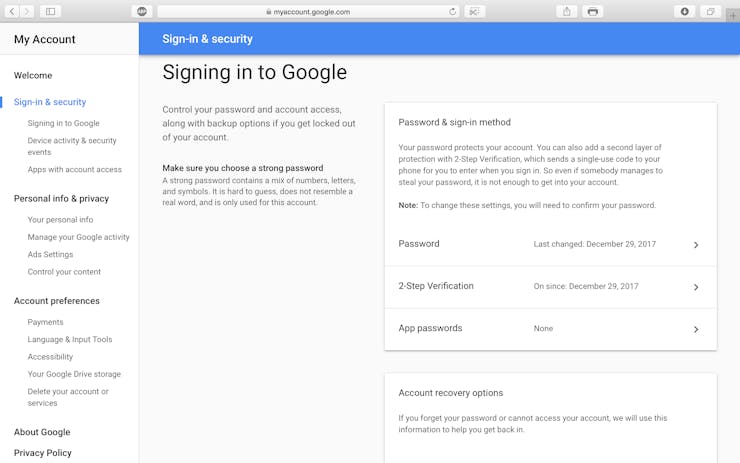This screenshot has height=463, width=740.
Task: Expand the Password row chevron
Action: coord(696,244)
